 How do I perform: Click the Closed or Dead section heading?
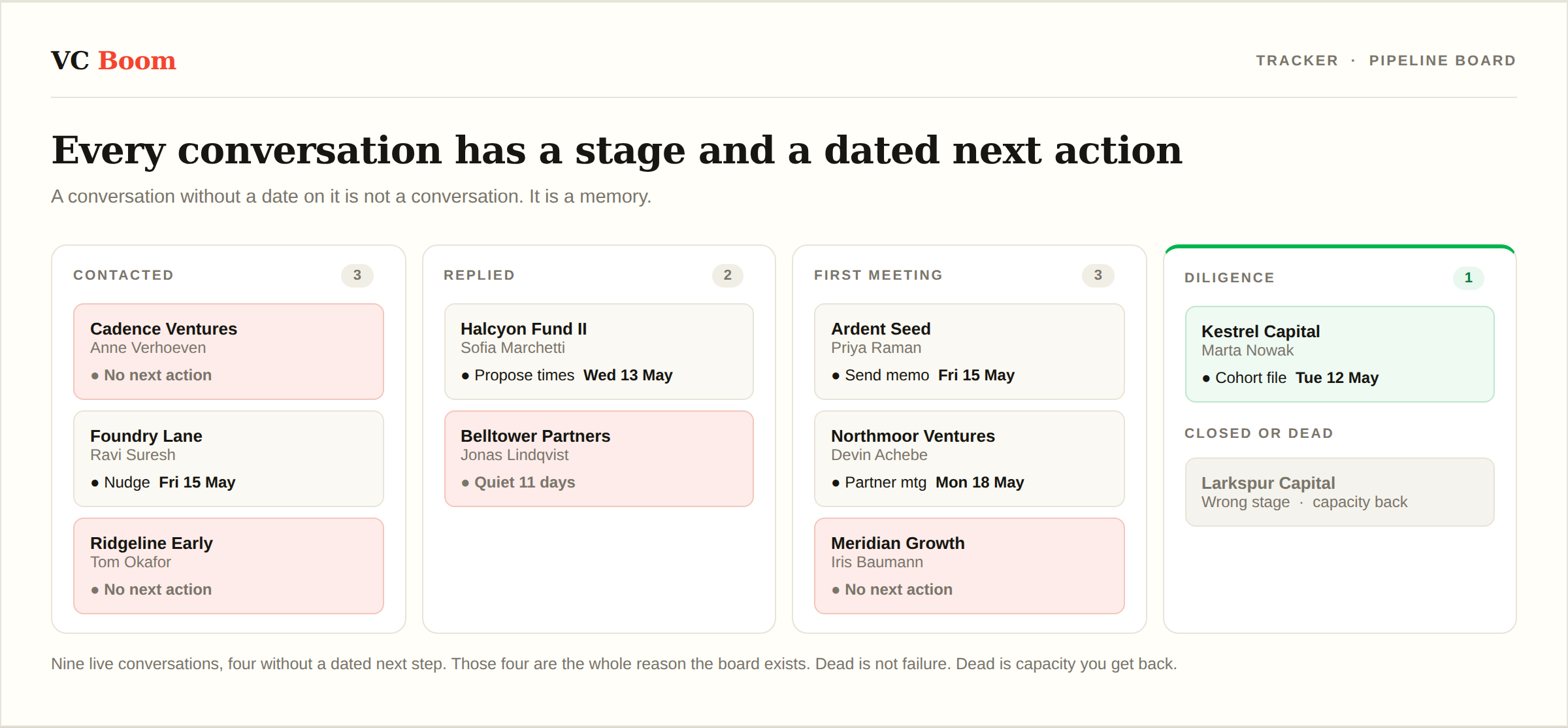[1259, 433]
